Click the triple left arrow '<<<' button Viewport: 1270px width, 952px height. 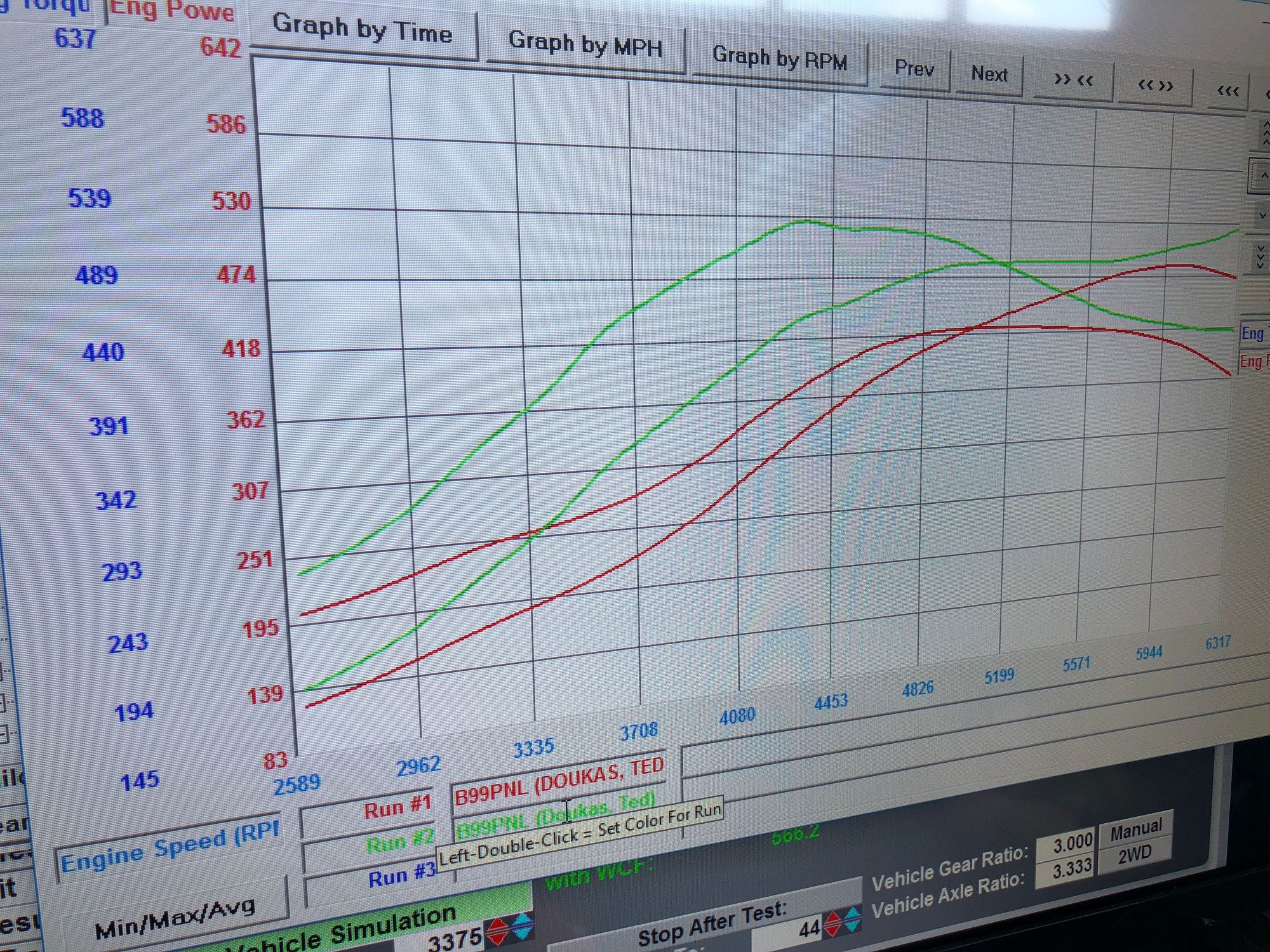pyautogui.click(x=1228, y=92)
